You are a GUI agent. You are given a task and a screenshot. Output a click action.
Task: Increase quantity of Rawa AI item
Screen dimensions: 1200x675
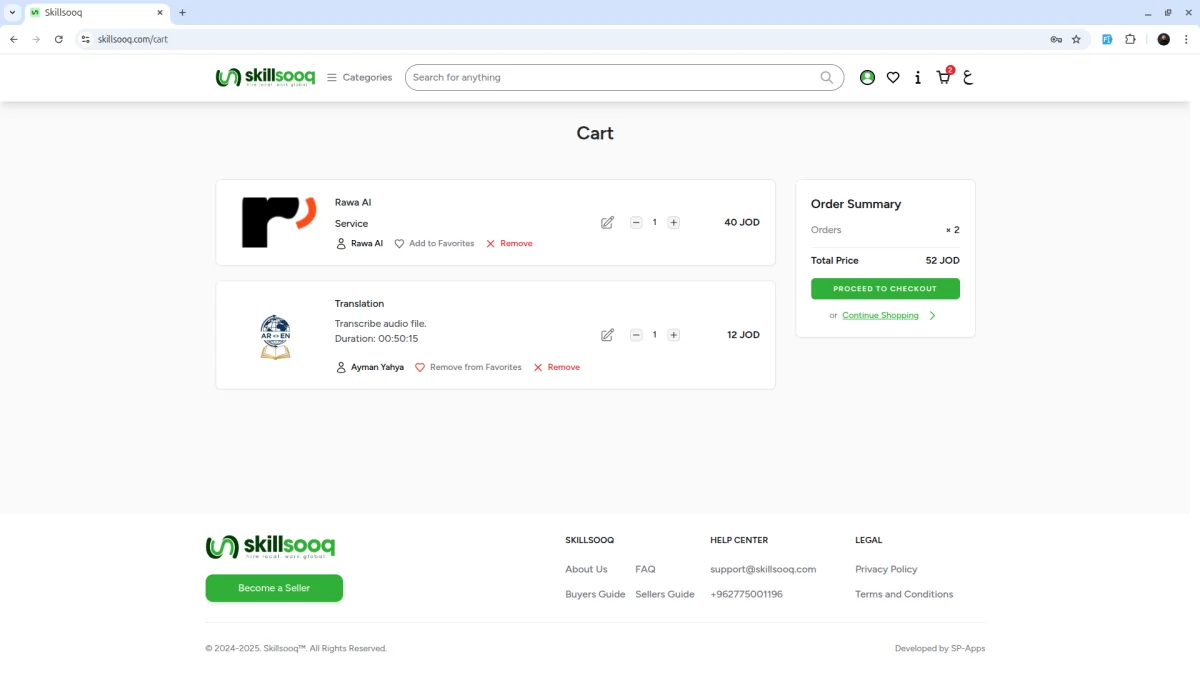674,222
